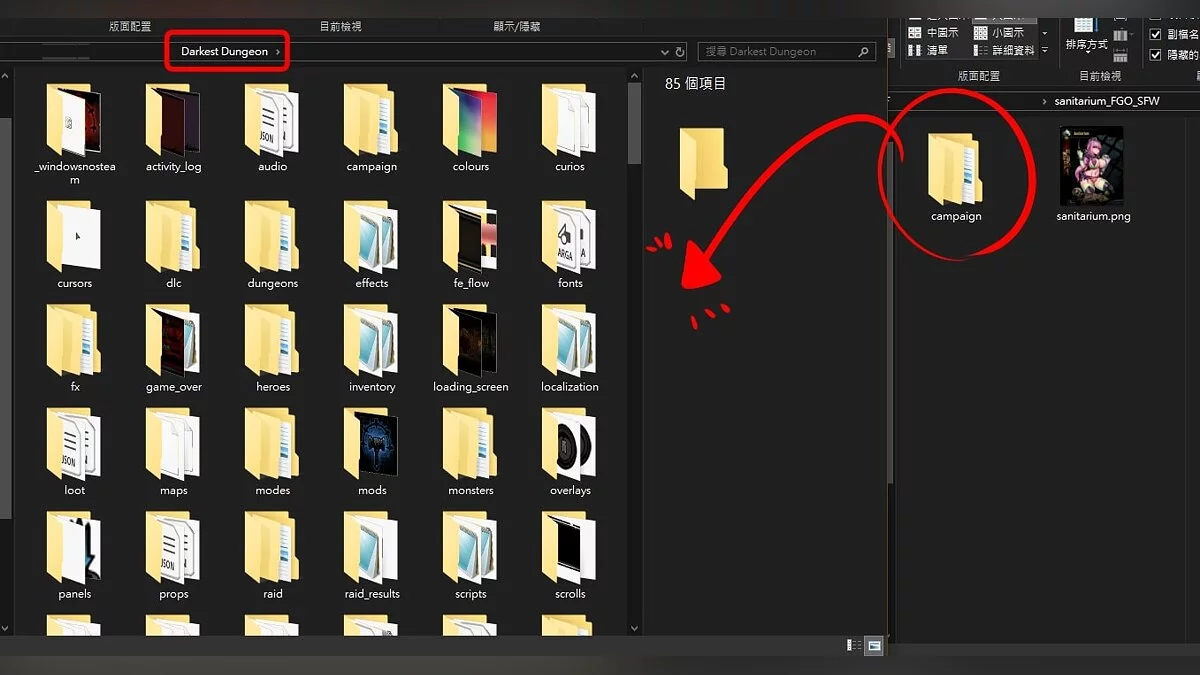The height and width of the screenshot is (675, 1200).
Task: Open the localization folder
Action: pos(570,348)
